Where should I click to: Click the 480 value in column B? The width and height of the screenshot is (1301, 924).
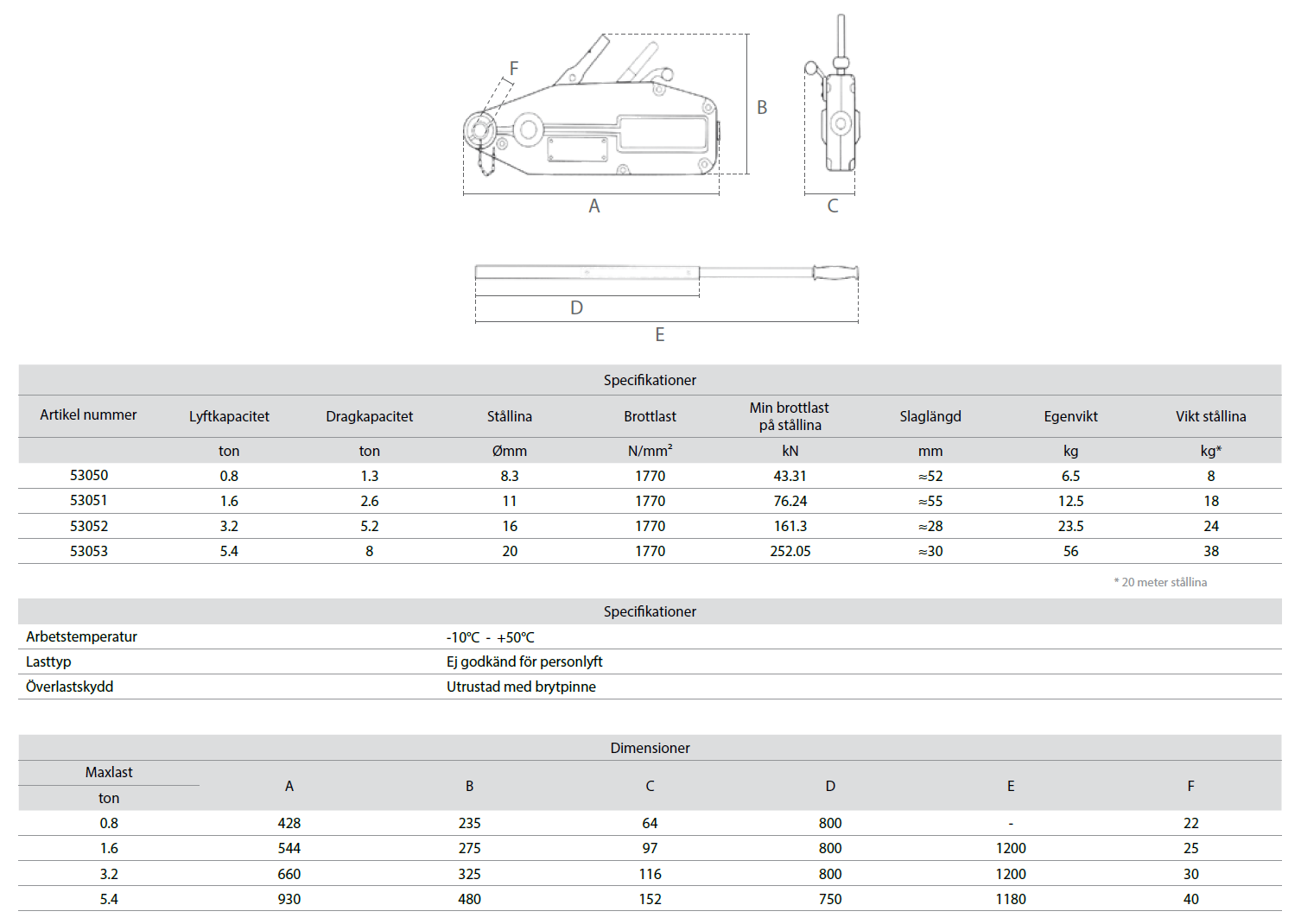click(x=470, y=899)
